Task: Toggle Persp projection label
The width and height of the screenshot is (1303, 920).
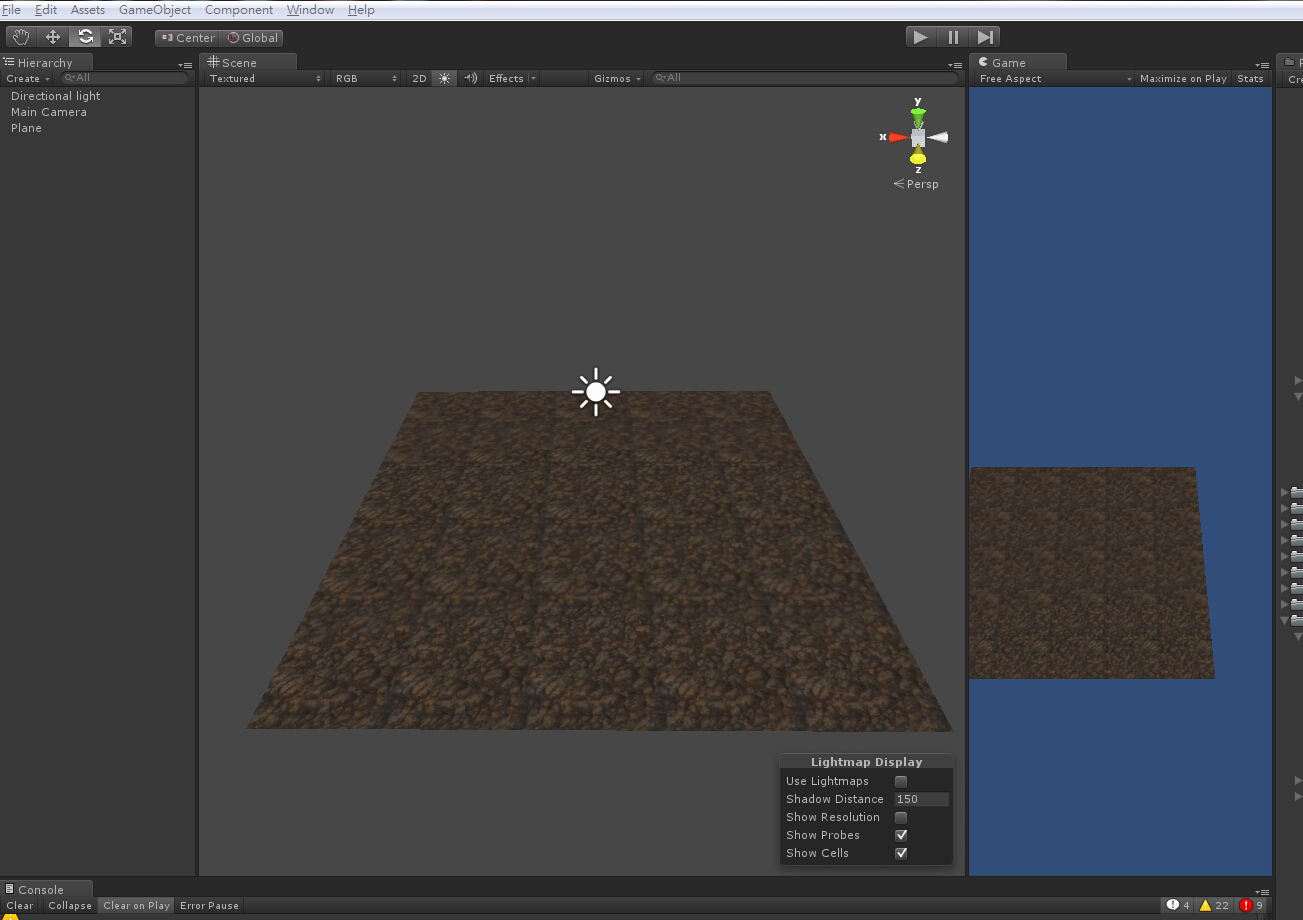Action: point(916,184)
